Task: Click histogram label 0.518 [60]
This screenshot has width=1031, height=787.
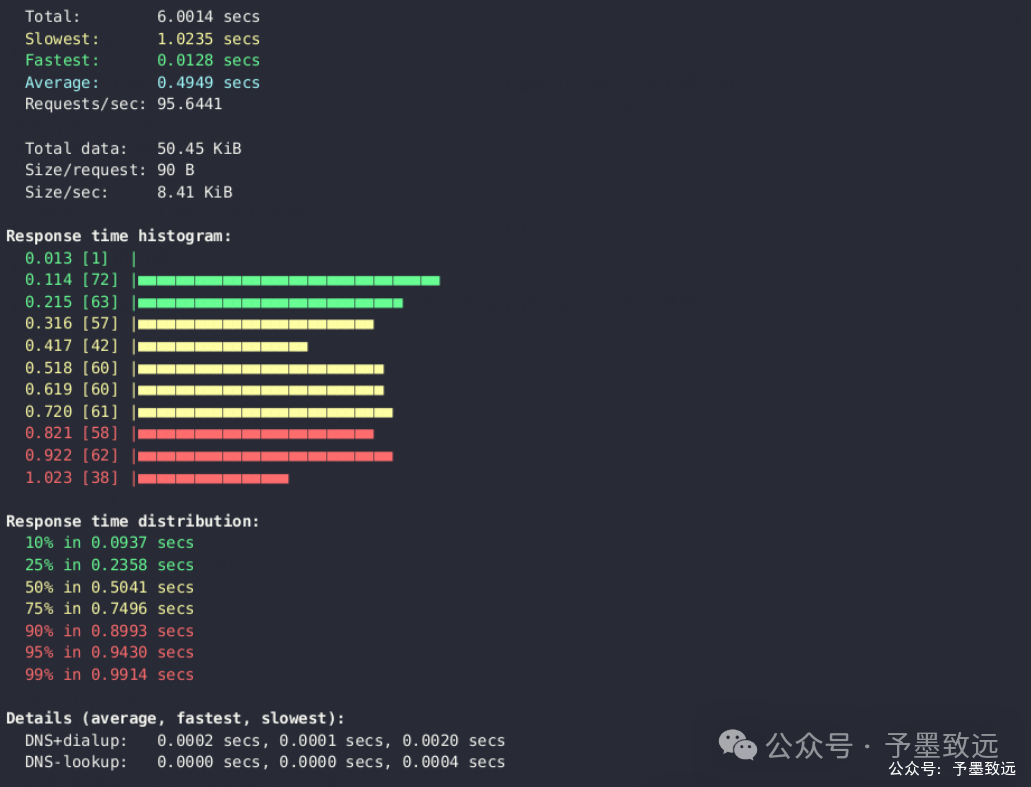Action: pyautogui.click(x=72, y=368)
